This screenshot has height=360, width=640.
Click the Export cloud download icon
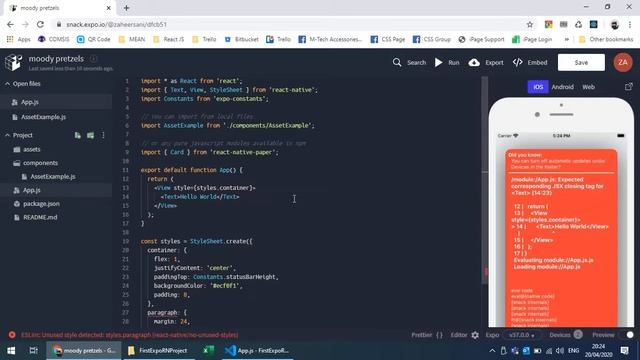pyautogui.click(x=474, y=62)
